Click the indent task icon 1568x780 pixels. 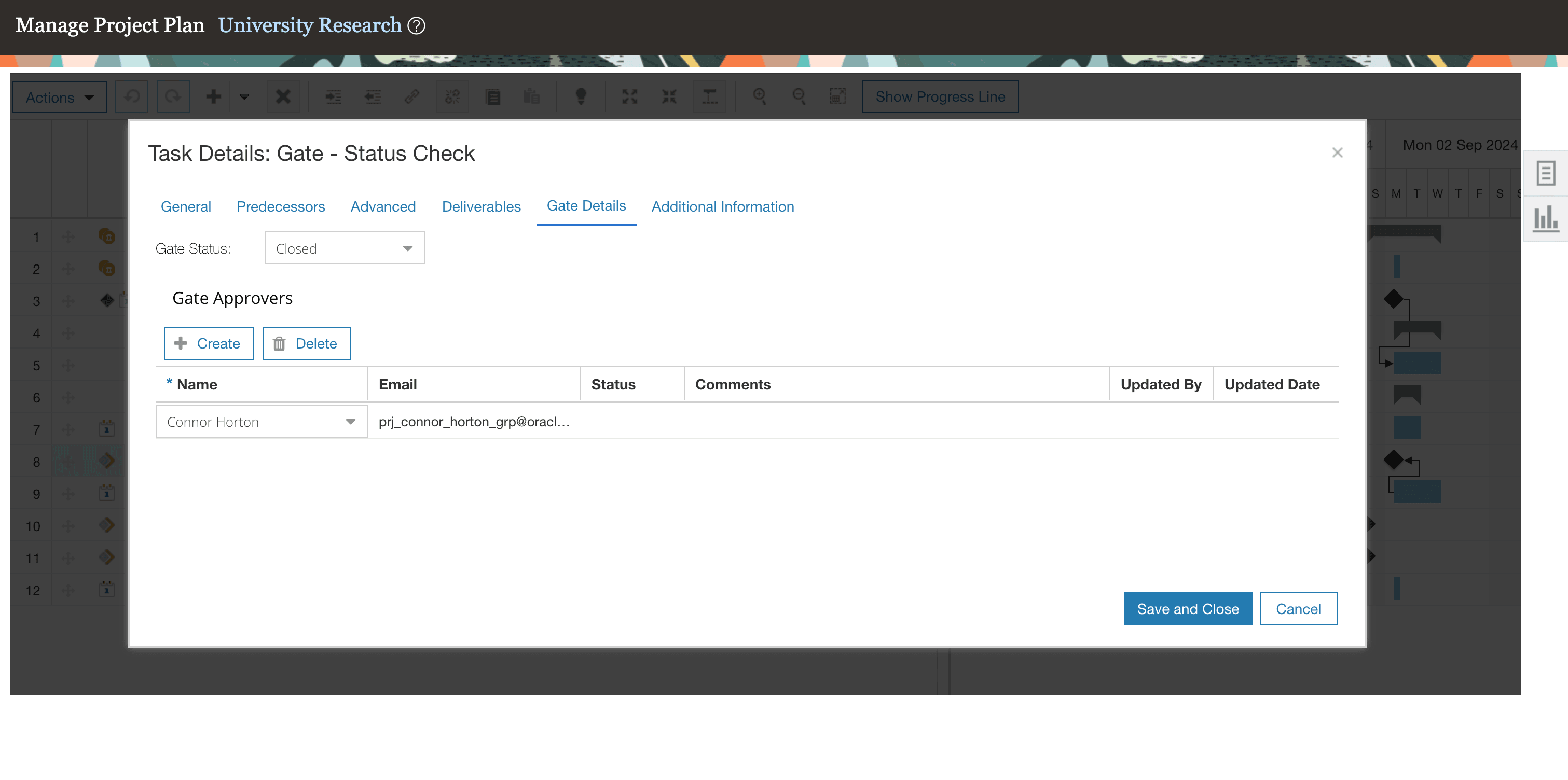click(333, 97)
